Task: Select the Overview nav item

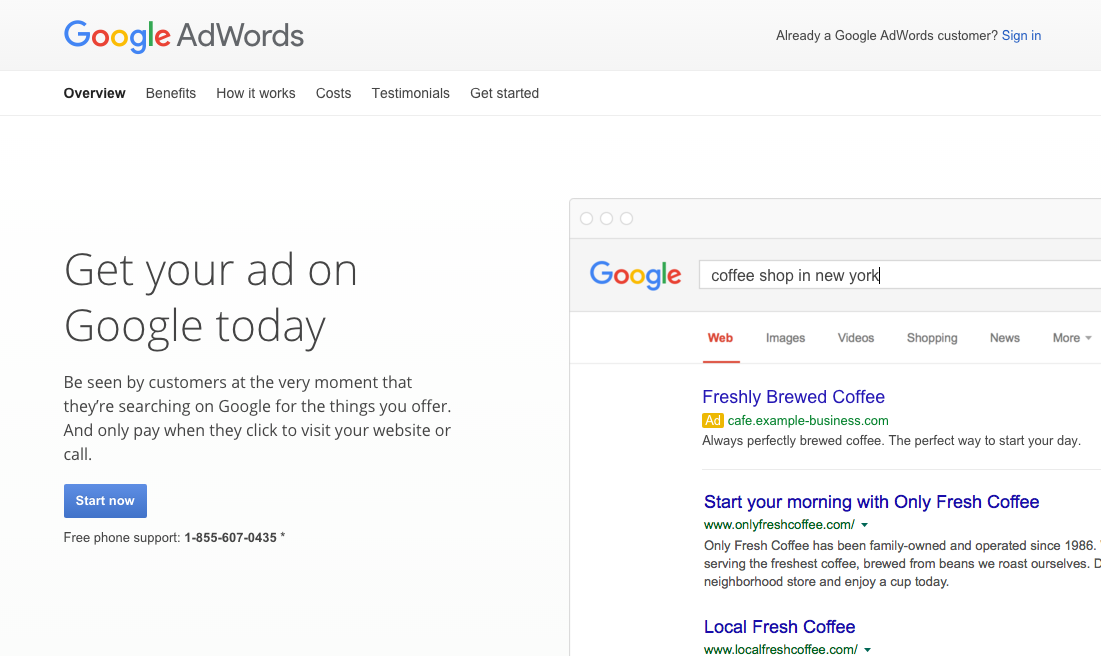Action: click(94, 93)
